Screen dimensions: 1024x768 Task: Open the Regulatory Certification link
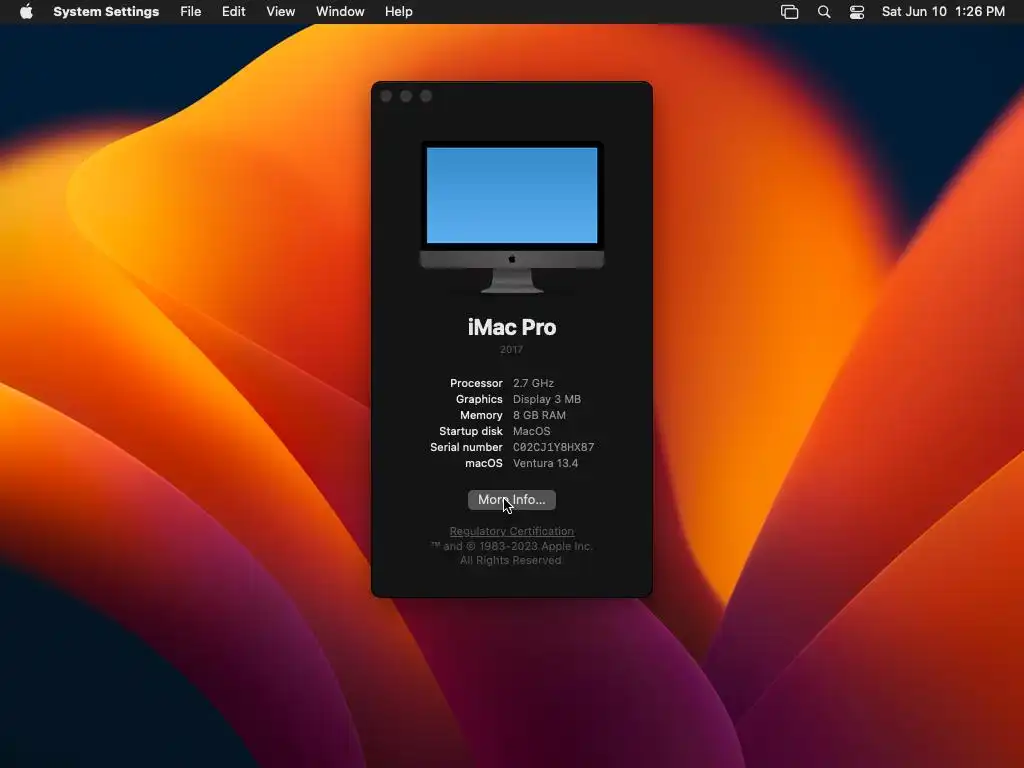512,531
